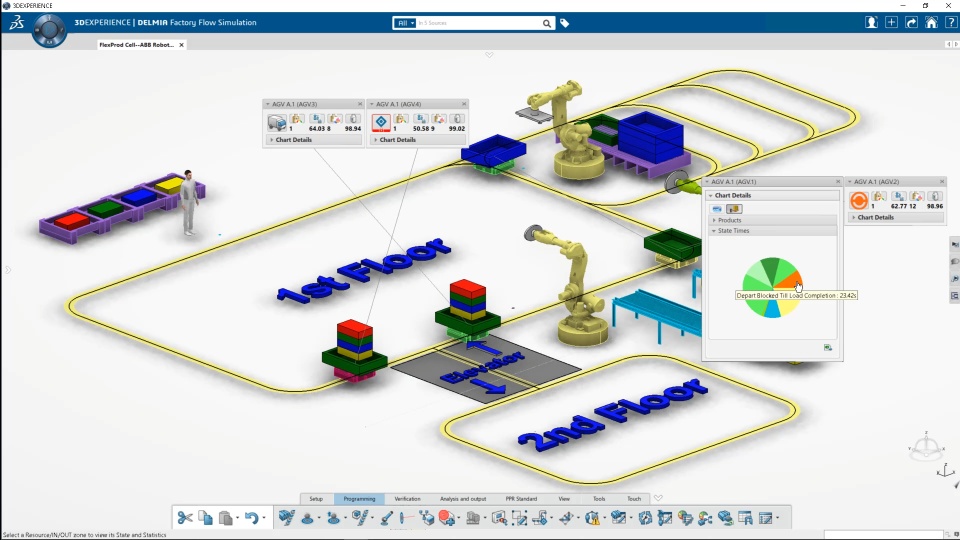Click the statistics icon above 62.77 in AGV2 panel

coord(898,197)
